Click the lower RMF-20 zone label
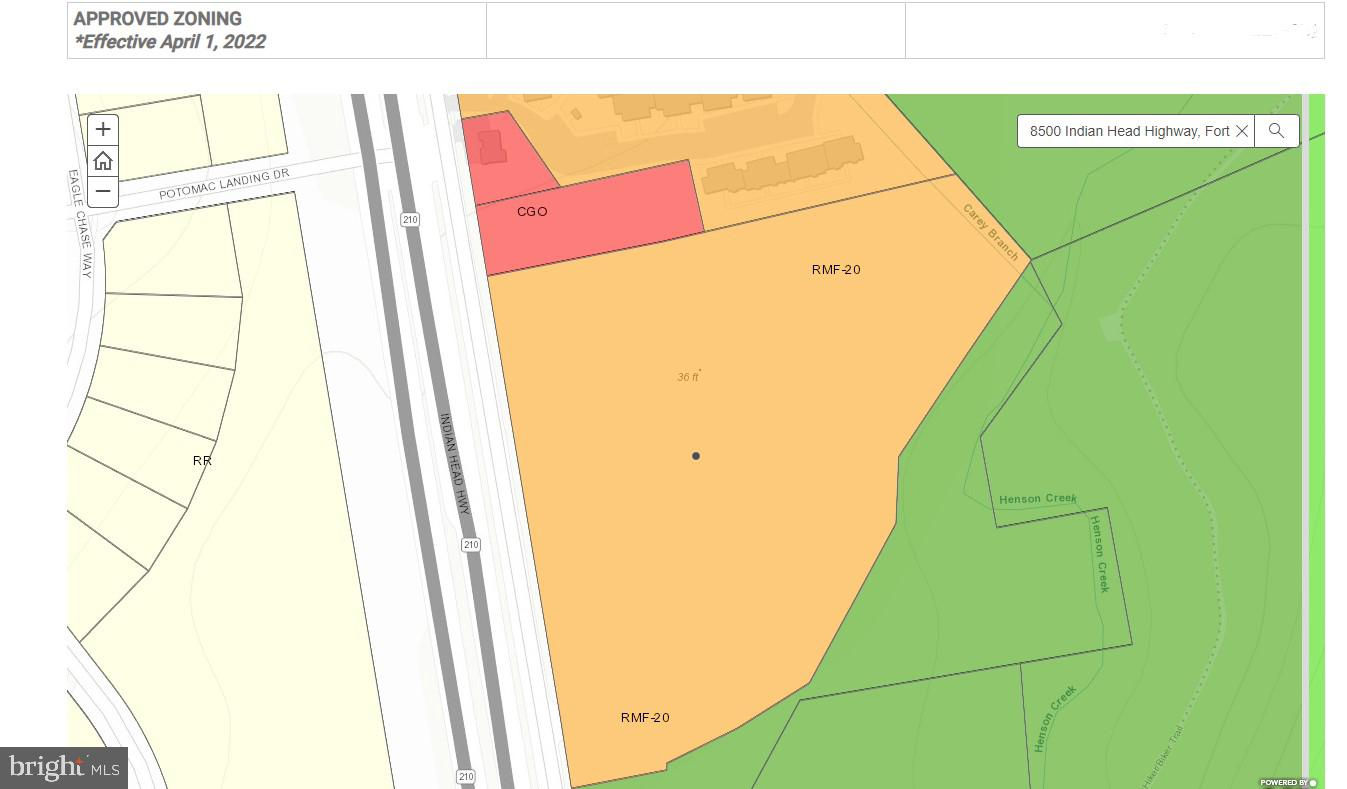This screenshot has height=789, width=1347. (x=645, y=717)
